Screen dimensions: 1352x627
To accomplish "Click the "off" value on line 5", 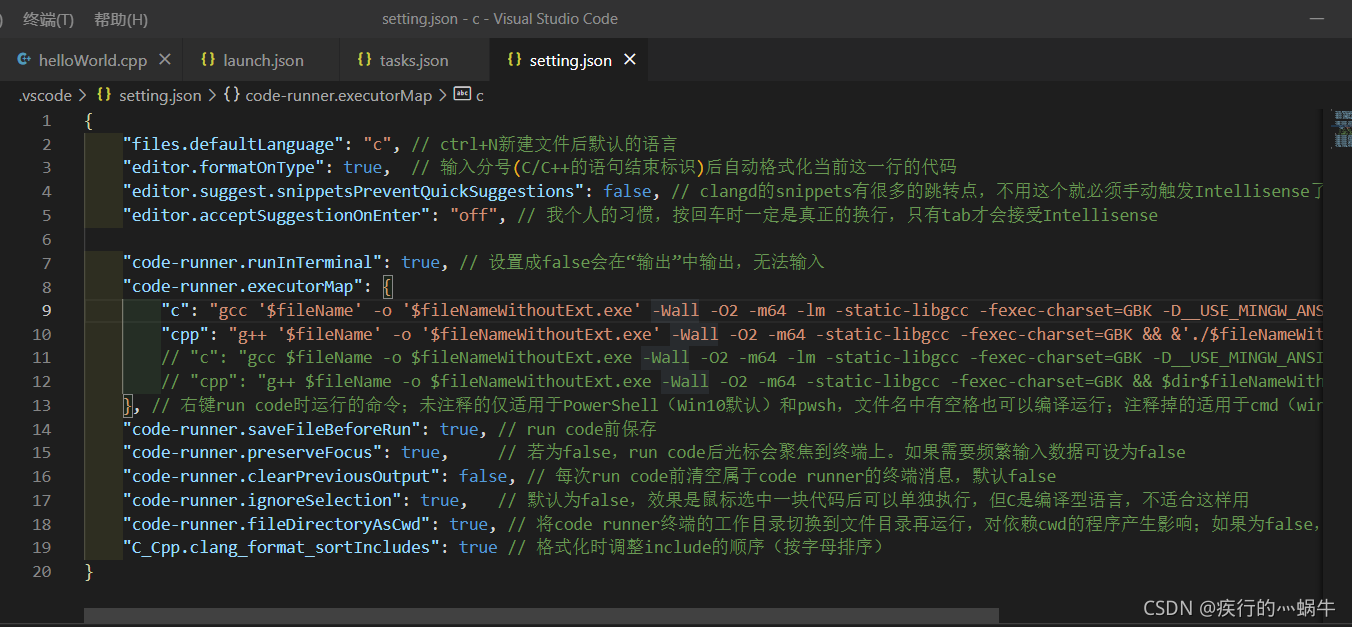I will click(x=474, y=215).
